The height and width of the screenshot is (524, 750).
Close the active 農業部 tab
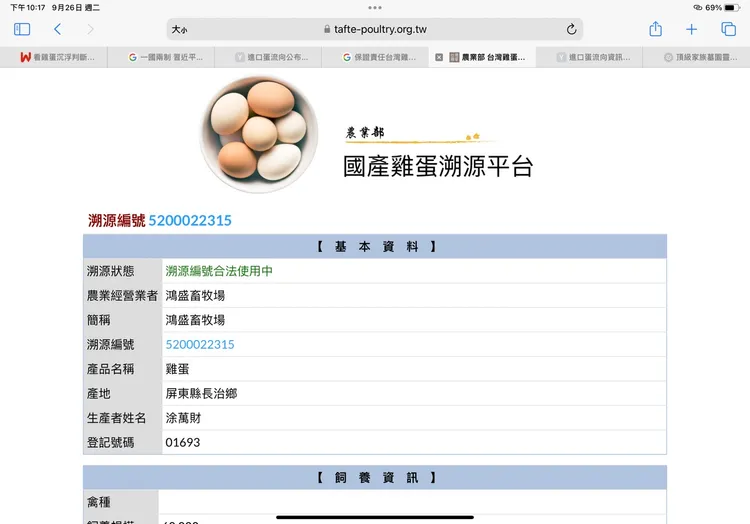(x=439, y=57)
